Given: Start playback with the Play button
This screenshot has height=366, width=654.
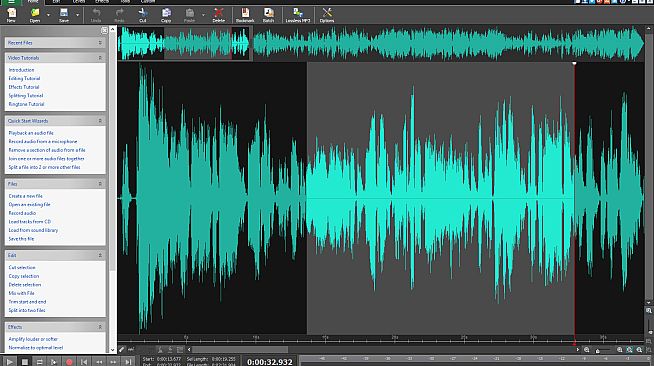Looking at the screenshot, I should (x=10, y=361).
